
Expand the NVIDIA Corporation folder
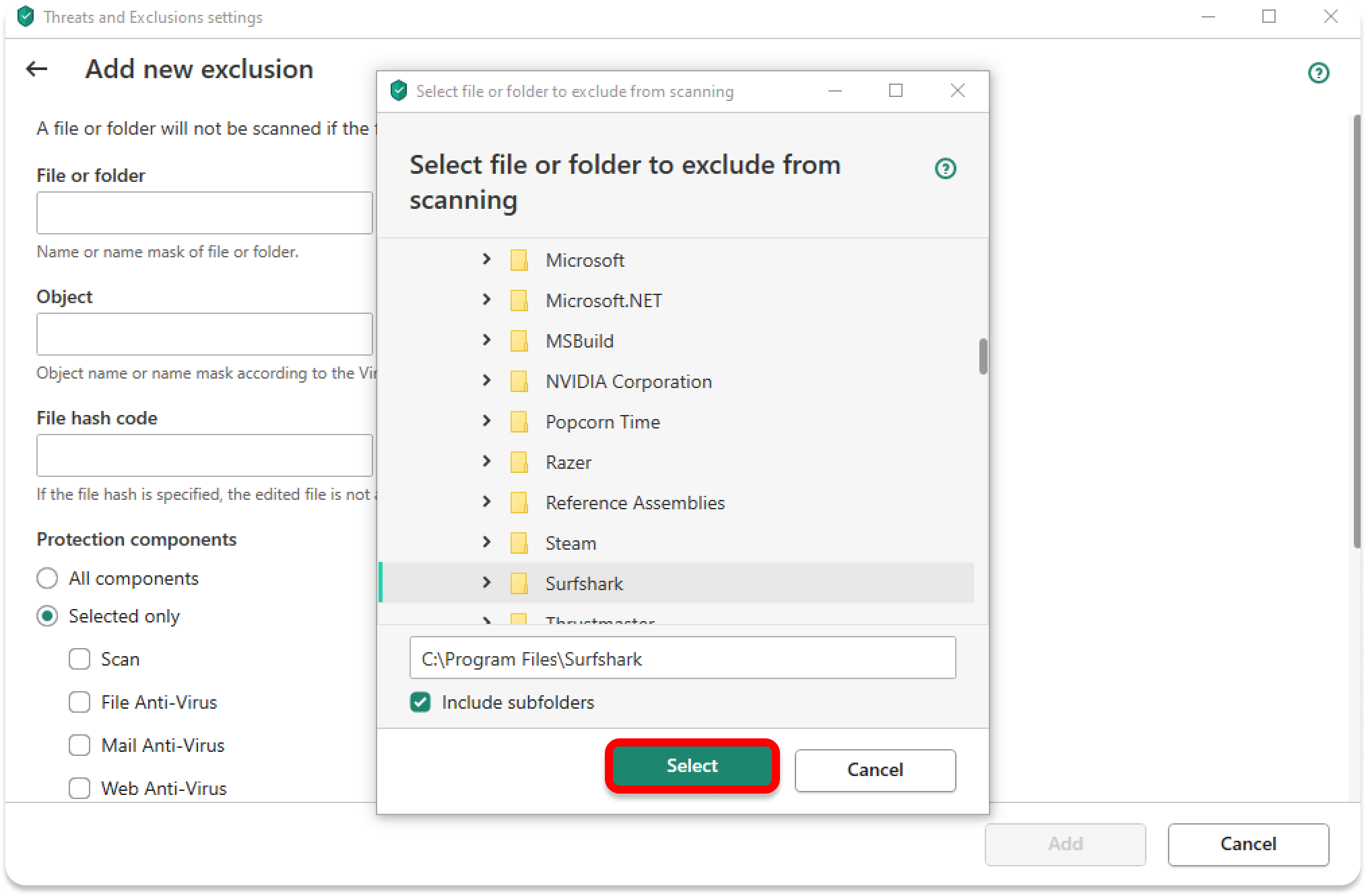[486, 380]
